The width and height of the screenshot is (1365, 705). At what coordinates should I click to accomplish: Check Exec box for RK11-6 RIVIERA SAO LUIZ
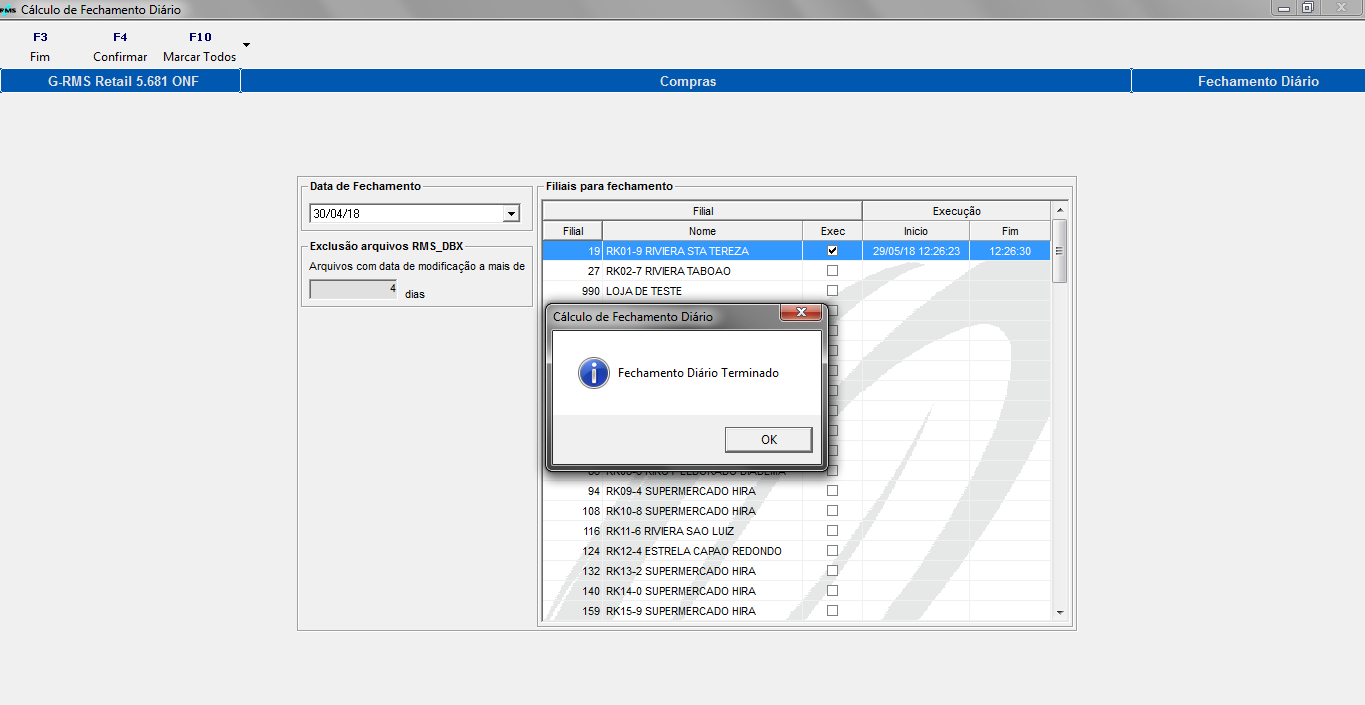tap(832, 531)
